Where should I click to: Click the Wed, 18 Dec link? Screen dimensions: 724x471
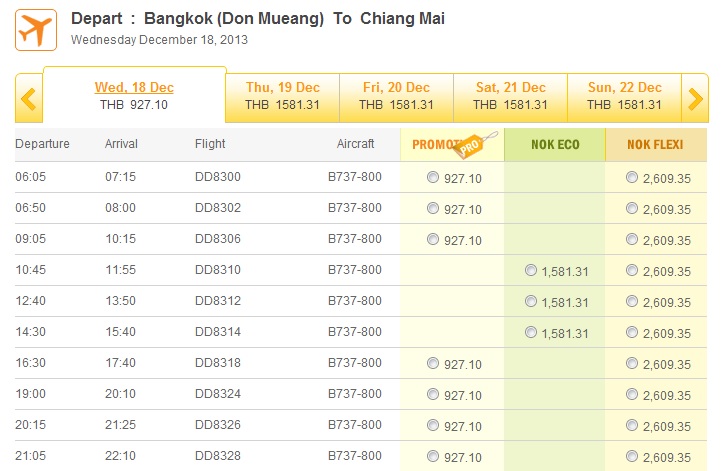pyautogui.click(x=134, y=87)
